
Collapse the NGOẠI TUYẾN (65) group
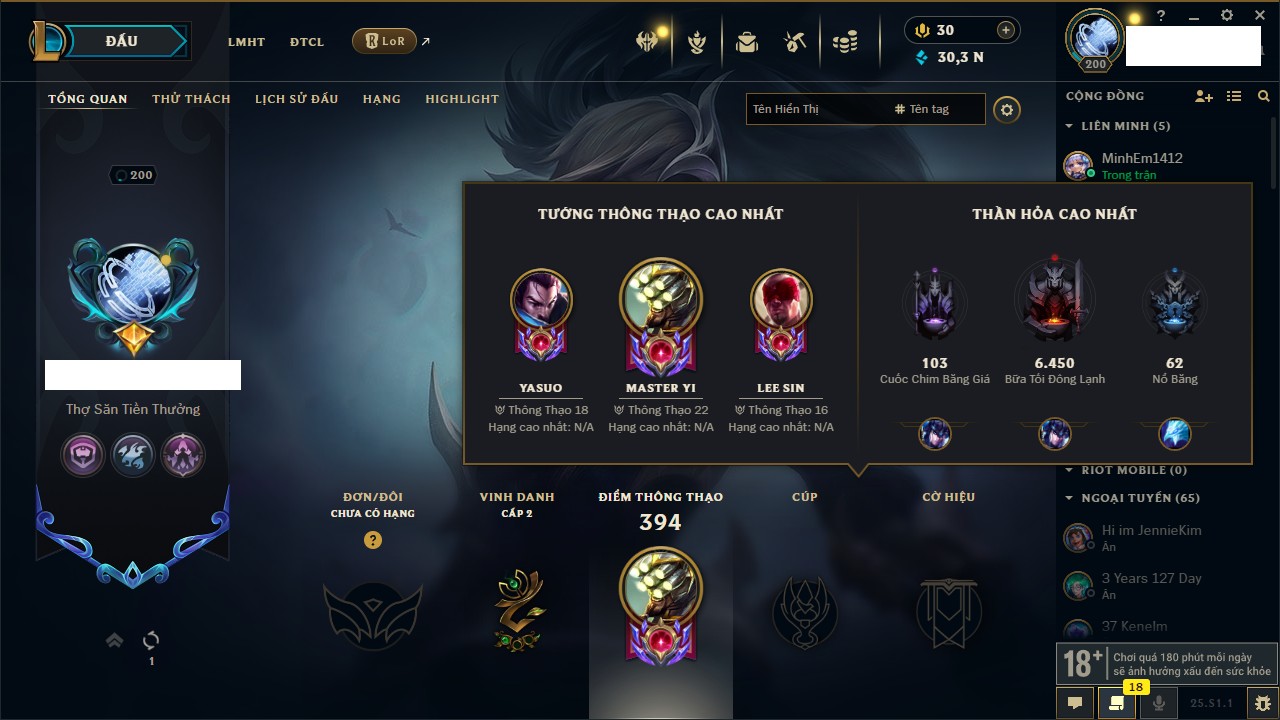pos(1132,498)
